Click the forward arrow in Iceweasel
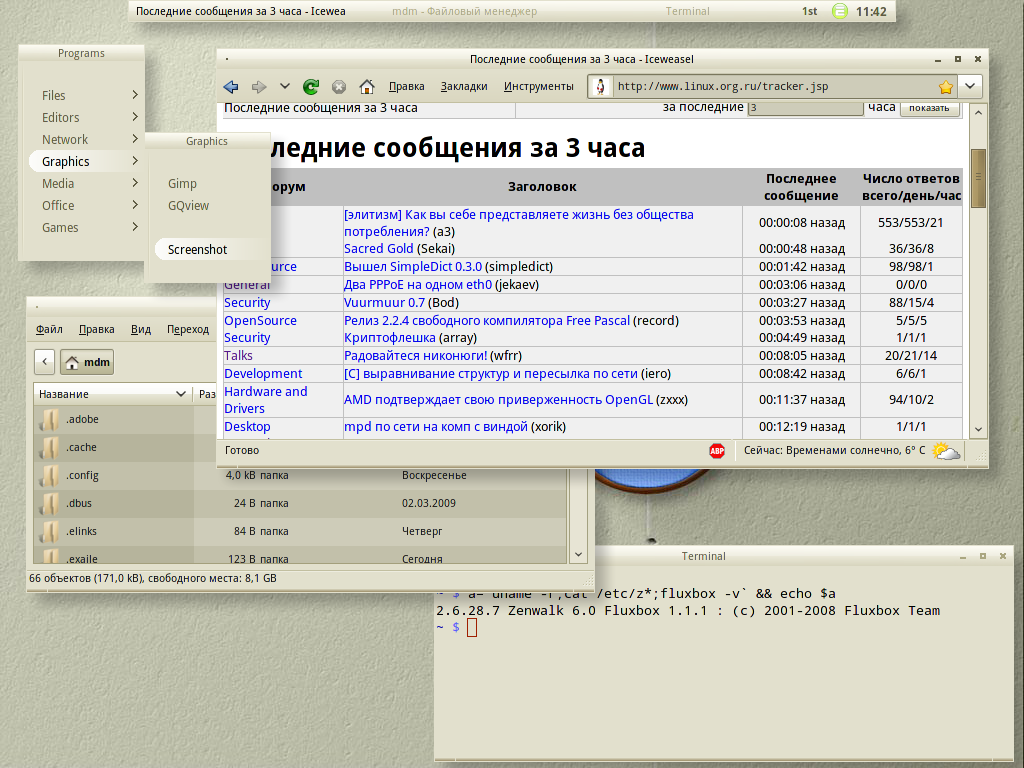Screen dimensions: 1024x768 (259, 86)
